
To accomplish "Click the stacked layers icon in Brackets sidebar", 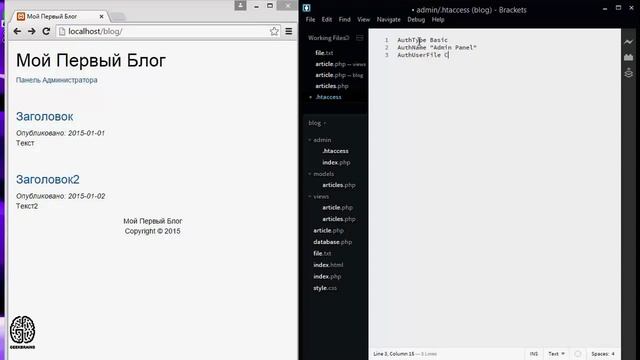I will [x=629, y=73].
